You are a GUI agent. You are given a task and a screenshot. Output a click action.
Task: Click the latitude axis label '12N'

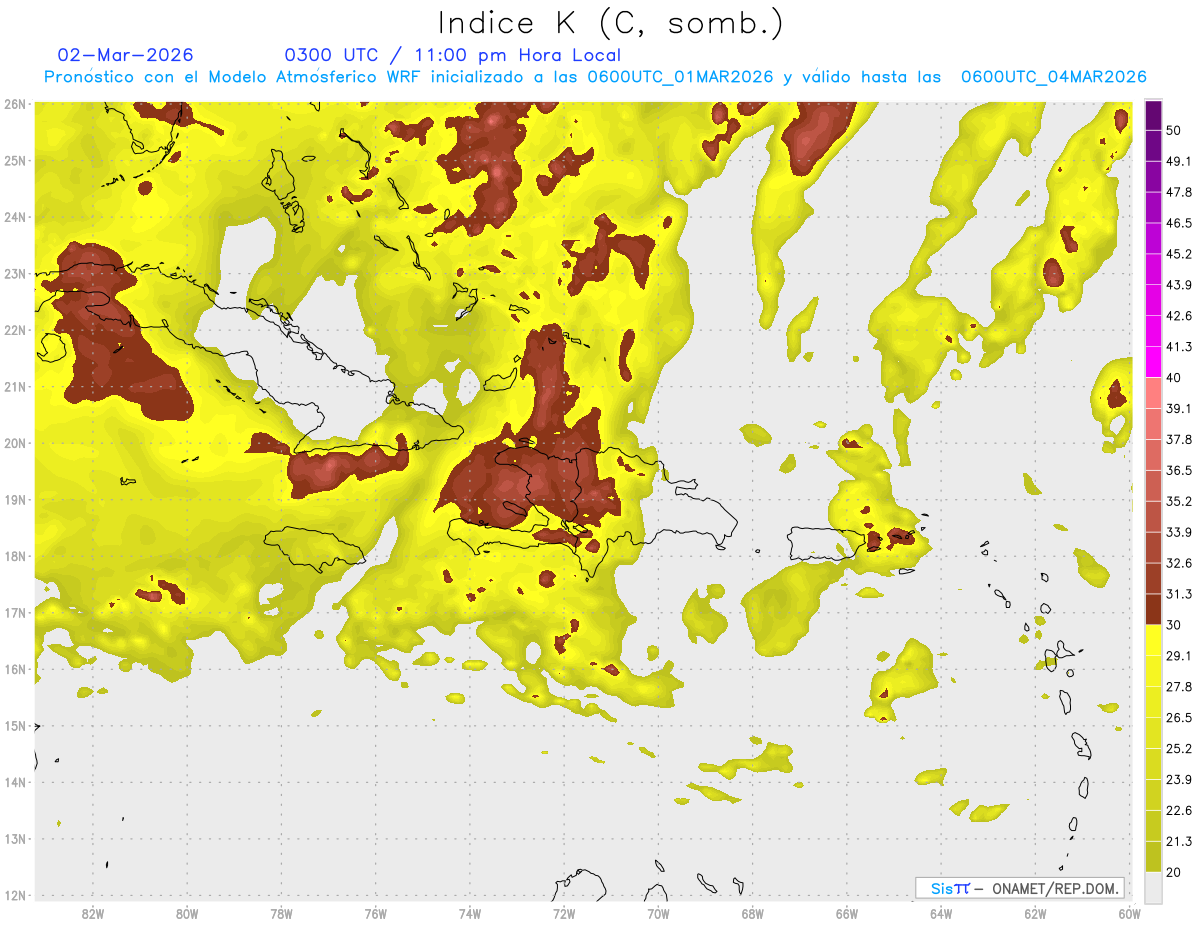(x=15, y=895)
